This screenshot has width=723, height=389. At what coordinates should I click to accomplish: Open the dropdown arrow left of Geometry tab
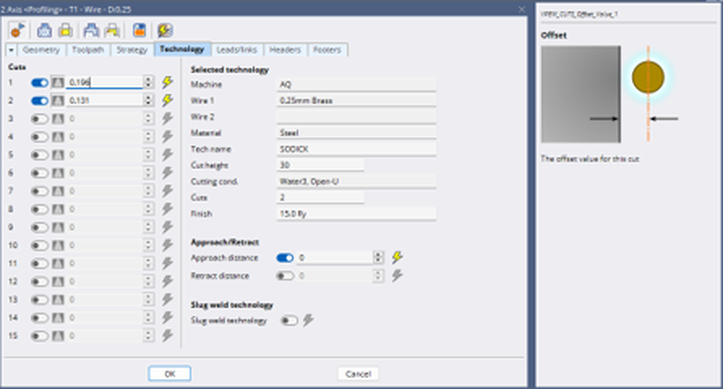click(11, 50)
